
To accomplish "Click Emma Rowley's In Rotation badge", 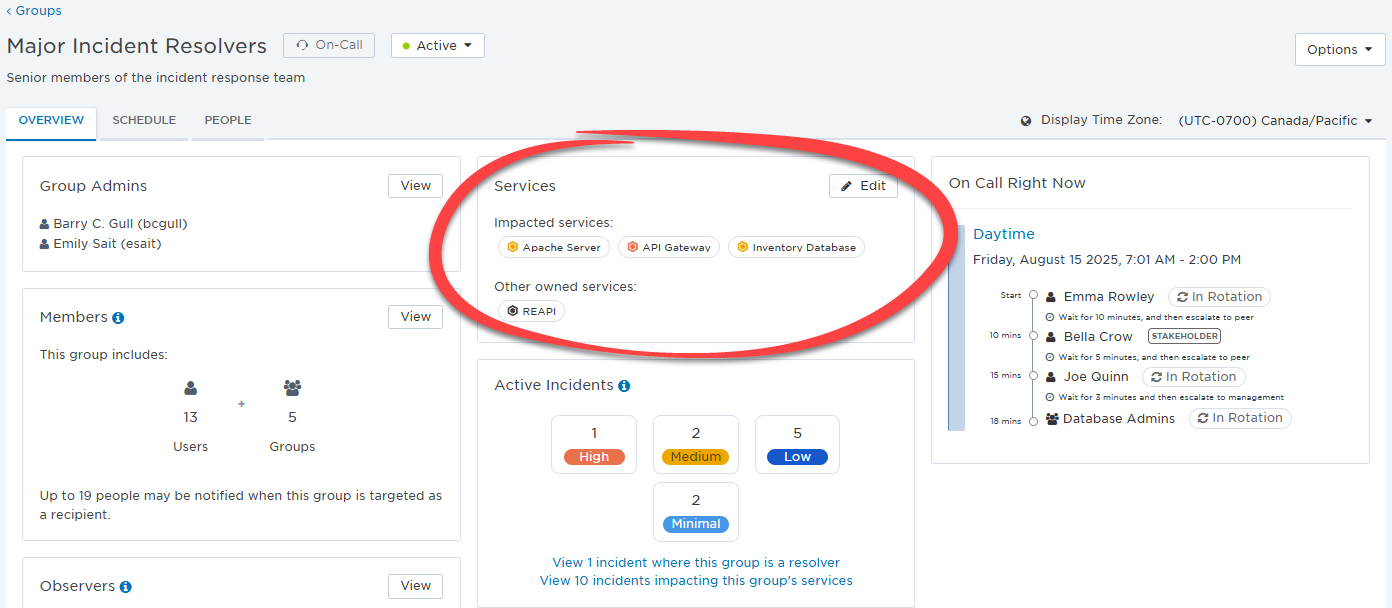I will pyautogui.click(x=1220, y=297).
